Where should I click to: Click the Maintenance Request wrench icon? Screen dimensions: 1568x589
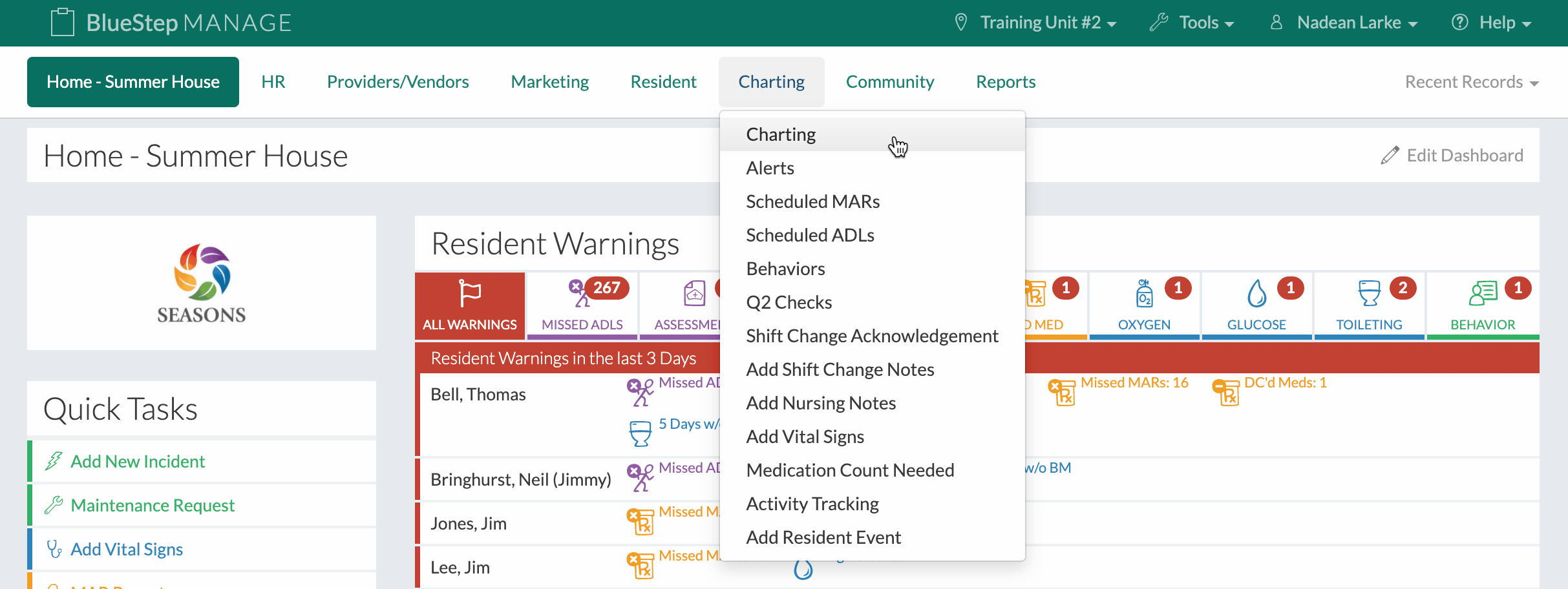(54, 505)
